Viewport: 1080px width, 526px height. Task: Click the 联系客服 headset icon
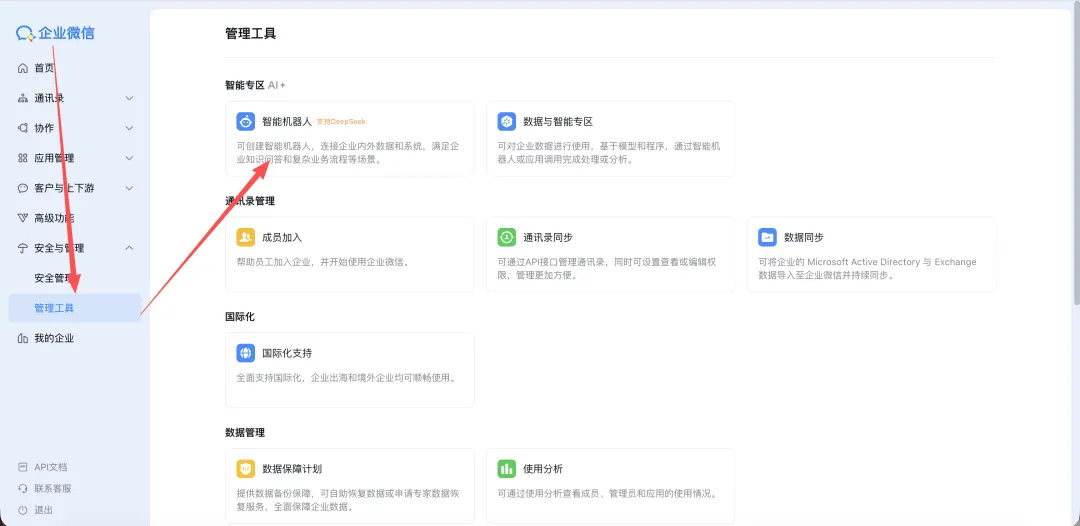[23, 489]
